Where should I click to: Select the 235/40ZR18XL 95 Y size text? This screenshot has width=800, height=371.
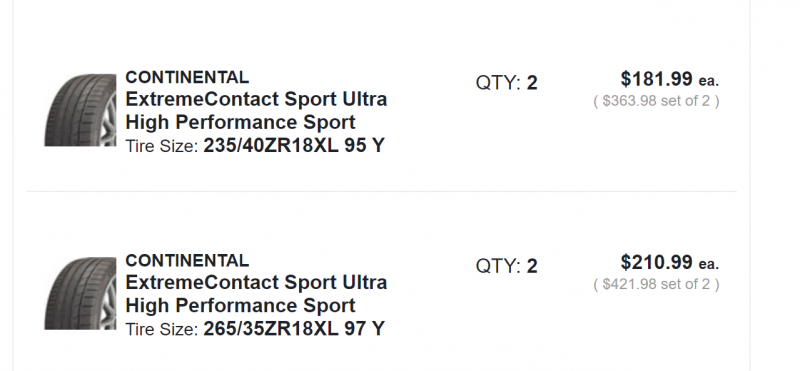pos(294,145)
